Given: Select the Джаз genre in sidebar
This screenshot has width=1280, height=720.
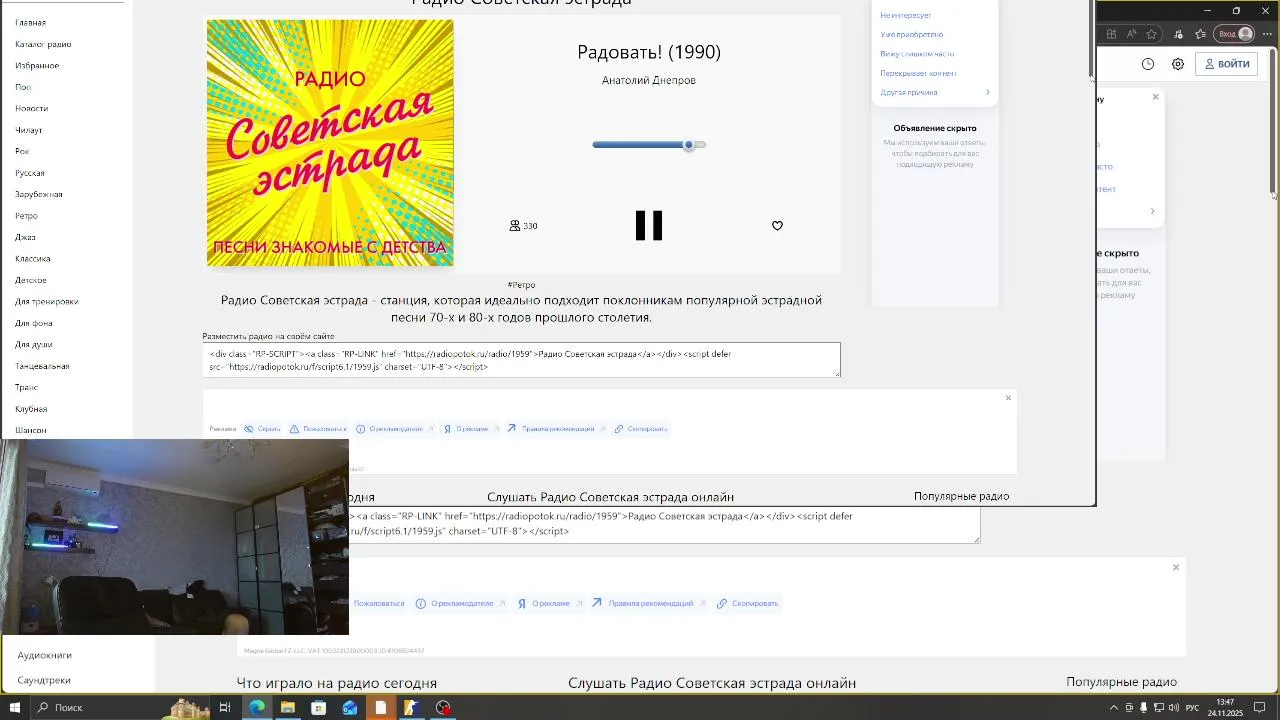Looking at the screenshot, I should 25,237.
